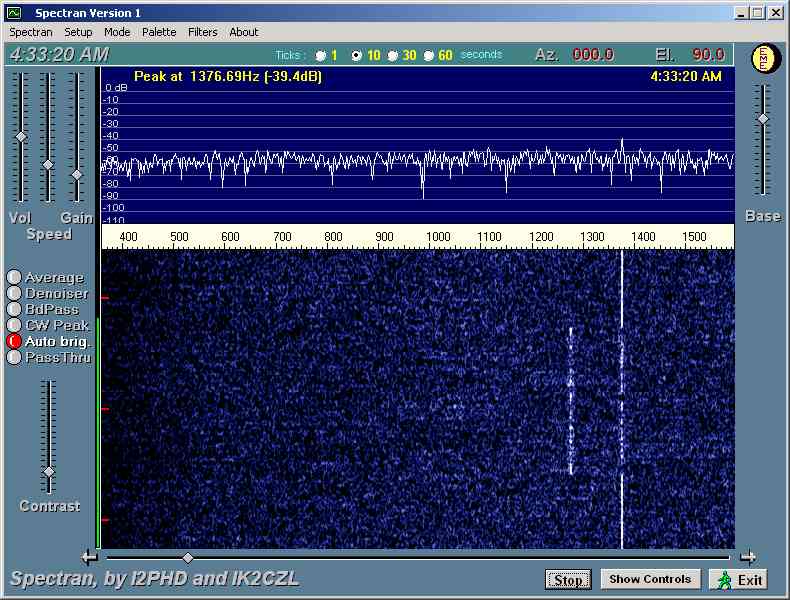Open the Filters menu
This screenshot has width=790, height=600.
click(202, 32)
